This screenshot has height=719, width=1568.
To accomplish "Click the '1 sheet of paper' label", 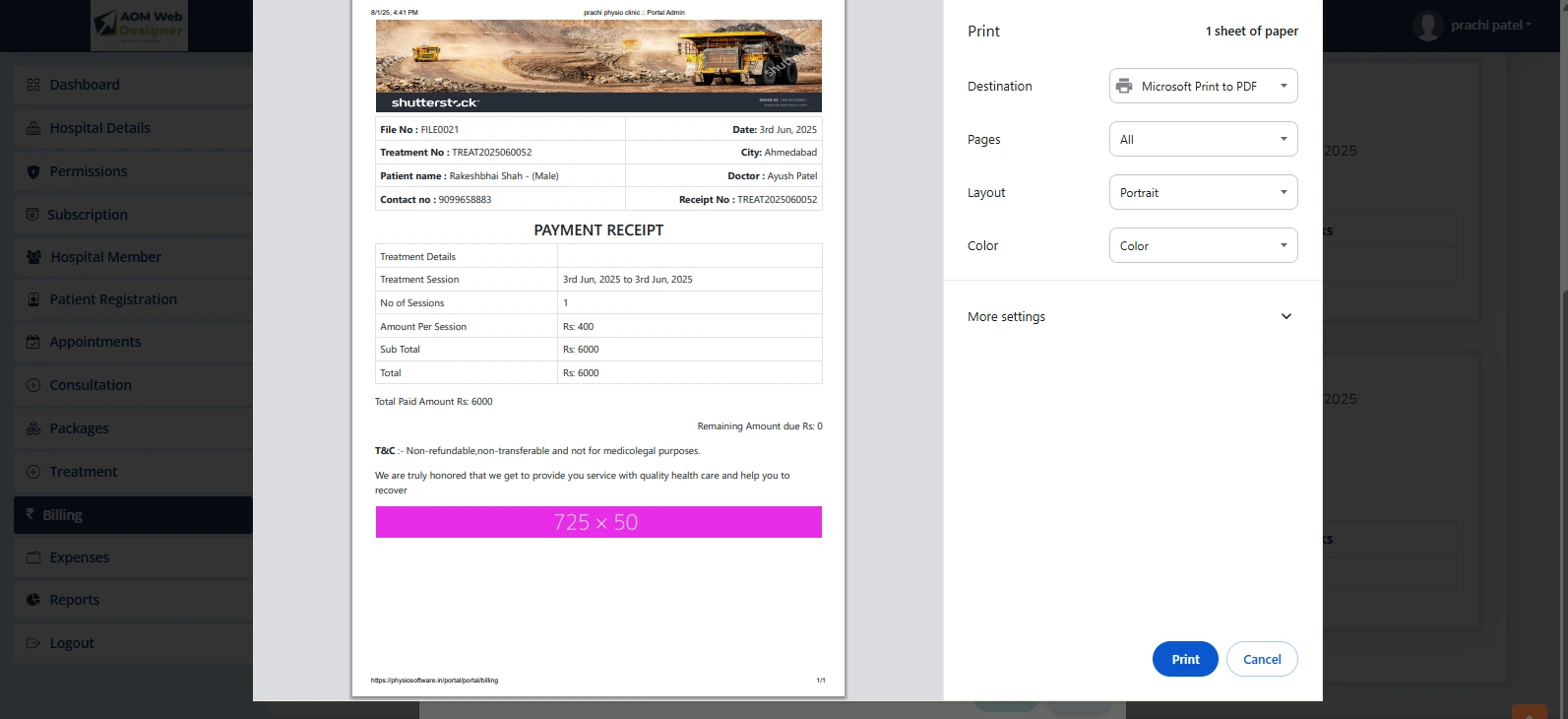I will tap(1252, 32).
